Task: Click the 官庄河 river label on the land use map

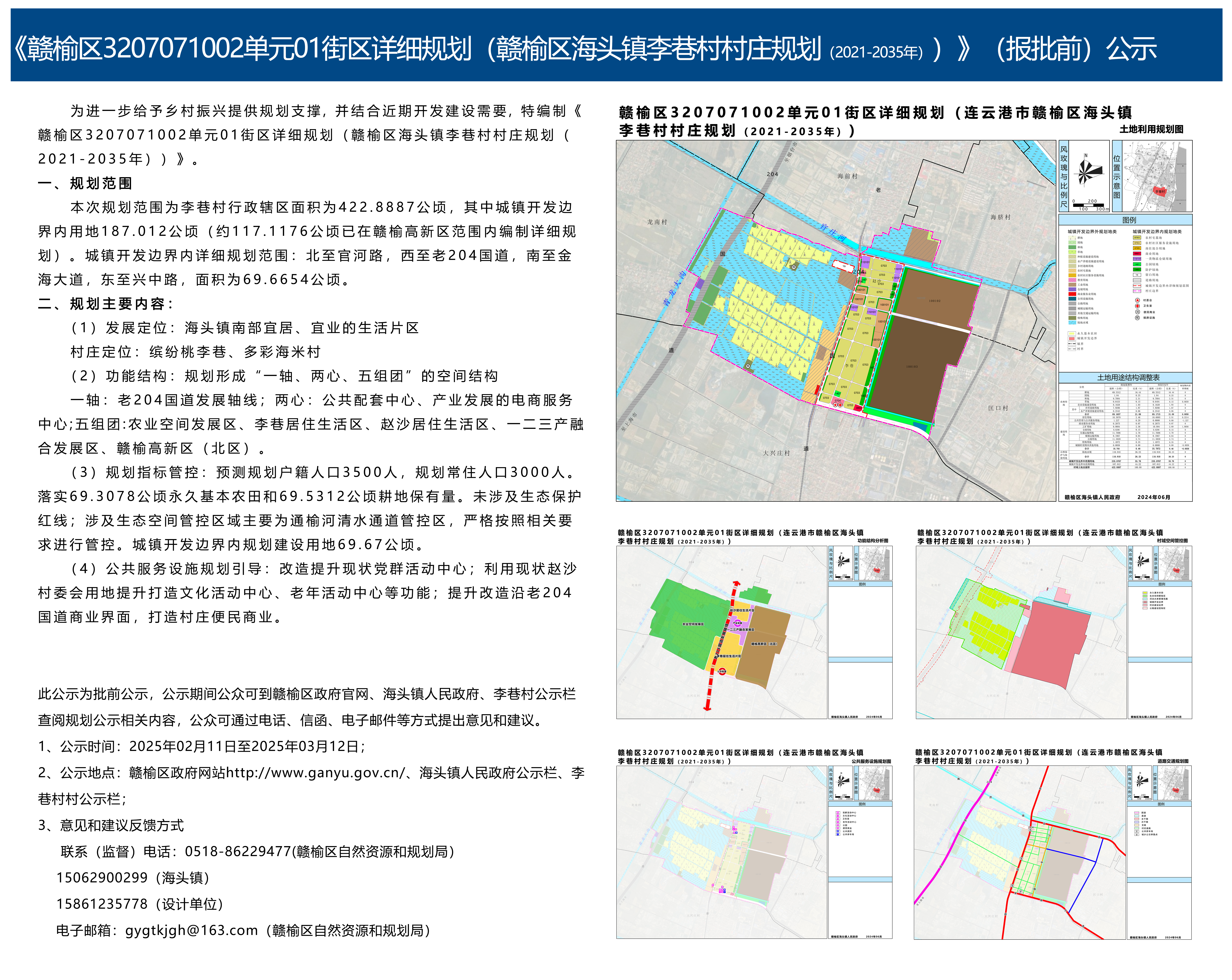Action: (x=833, y=233)
